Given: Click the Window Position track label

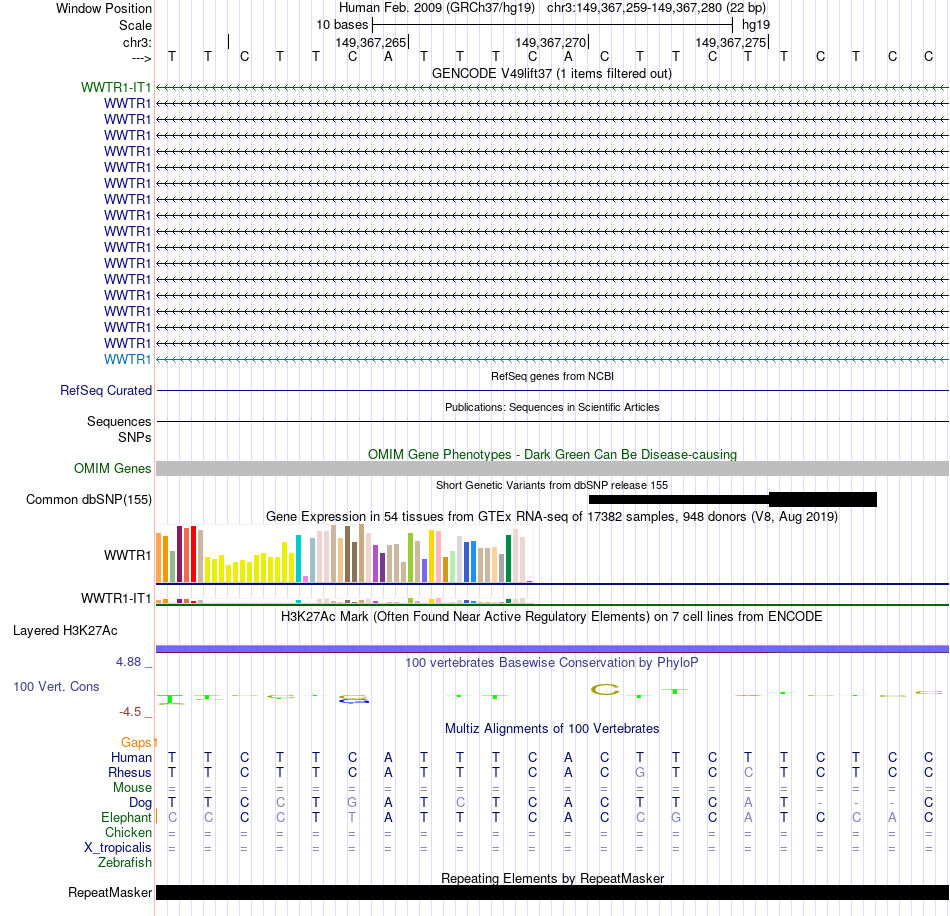Looking at the screenshot, I should (x=104, y=8).
